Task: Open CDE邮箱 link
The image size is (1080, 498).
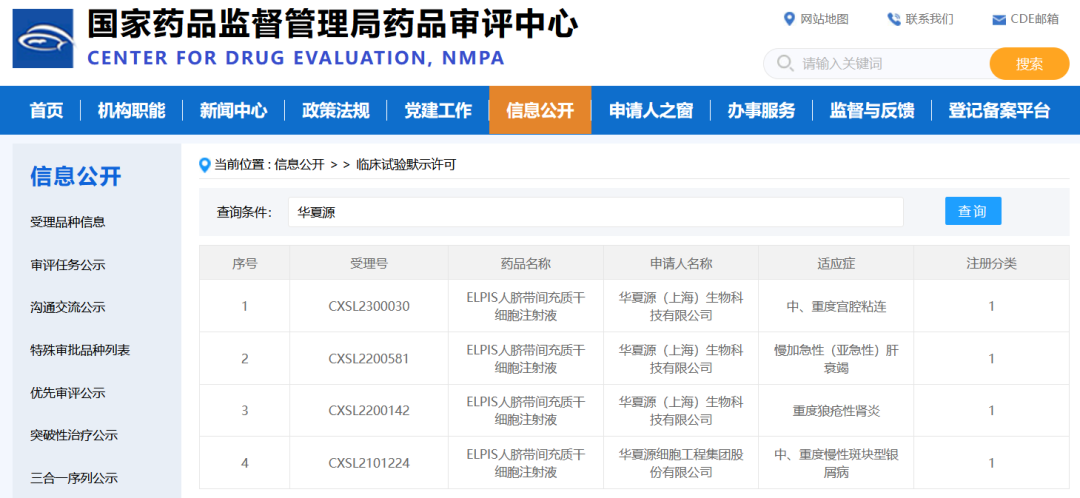Action: 1035,19
